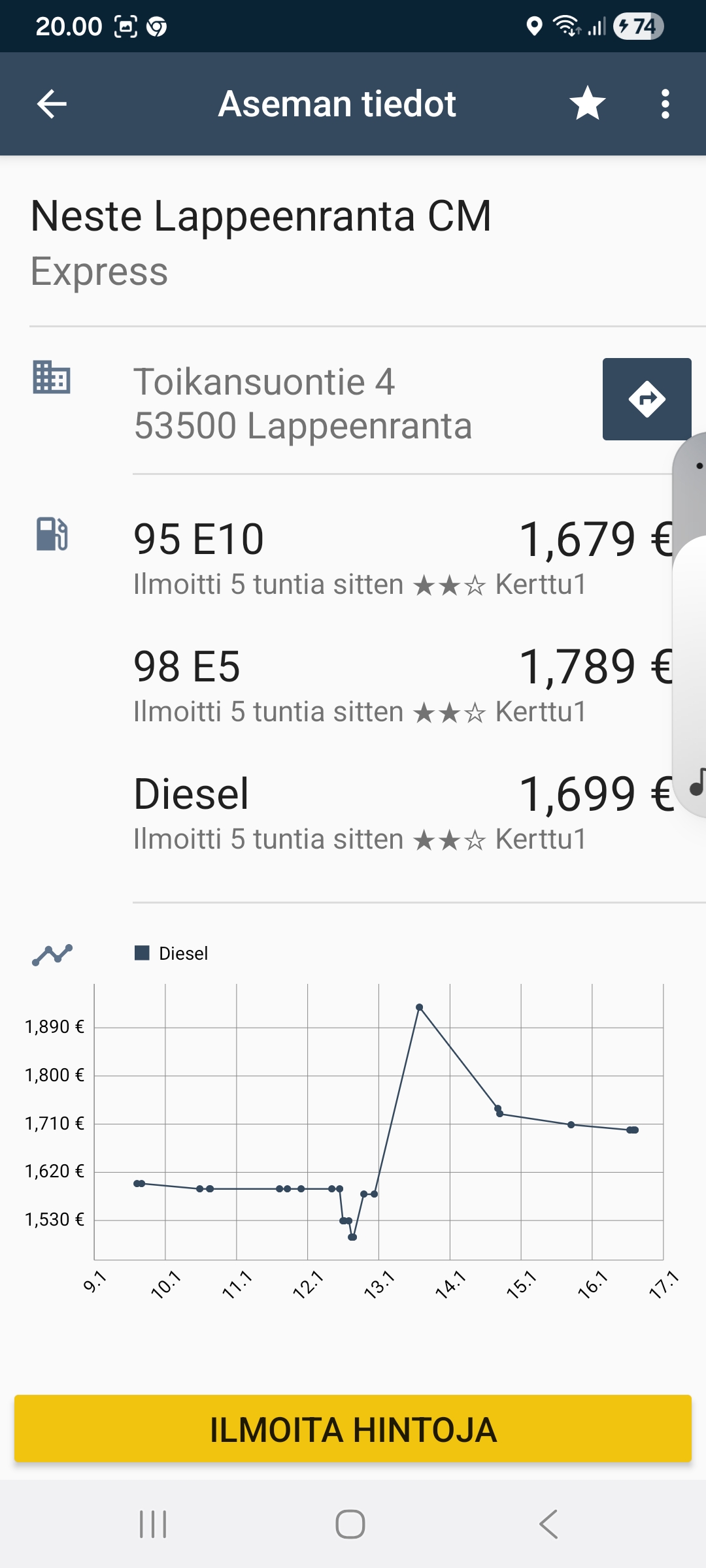
Task: Tap Kerttu1 reporter under 95 E10
Action: pyautogui.click(x=541, y=584)
